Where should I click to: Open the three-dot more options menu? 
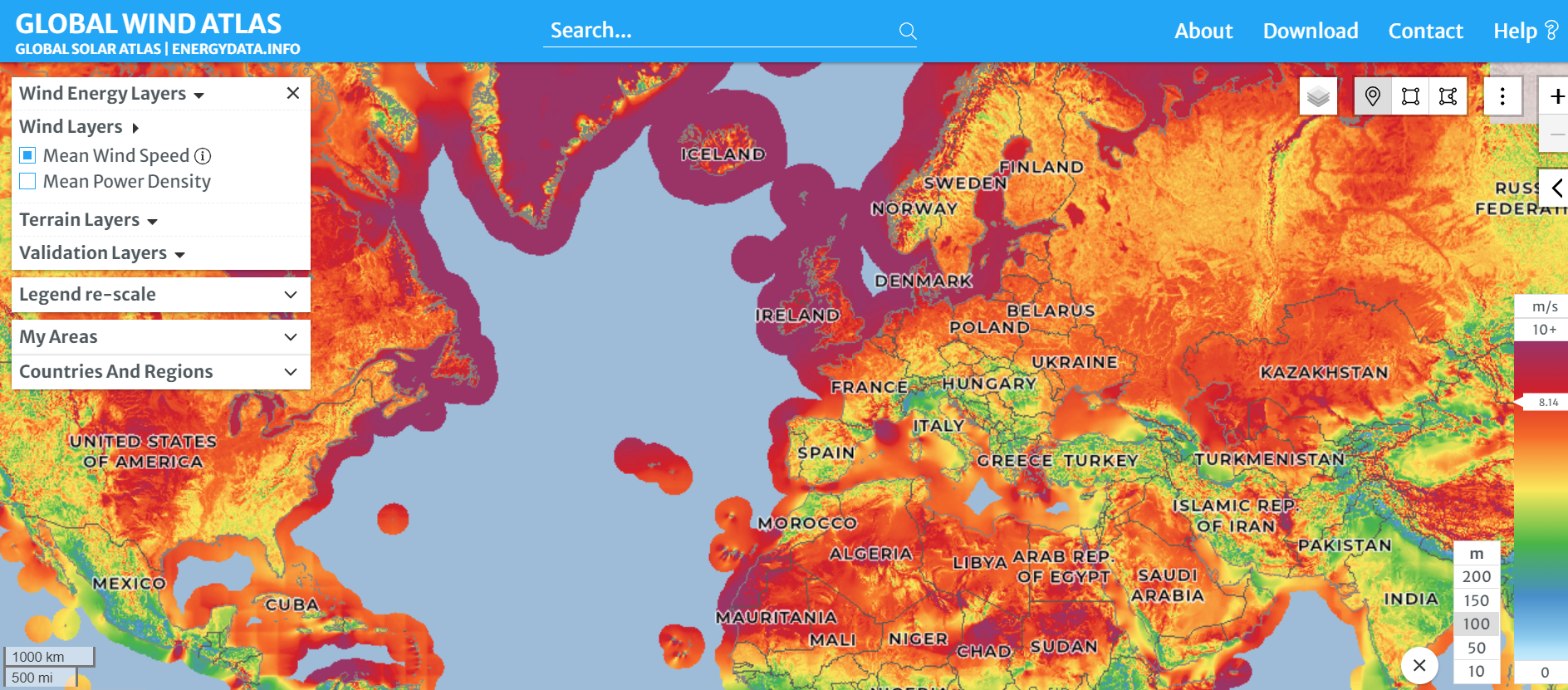coord(1502,97)
